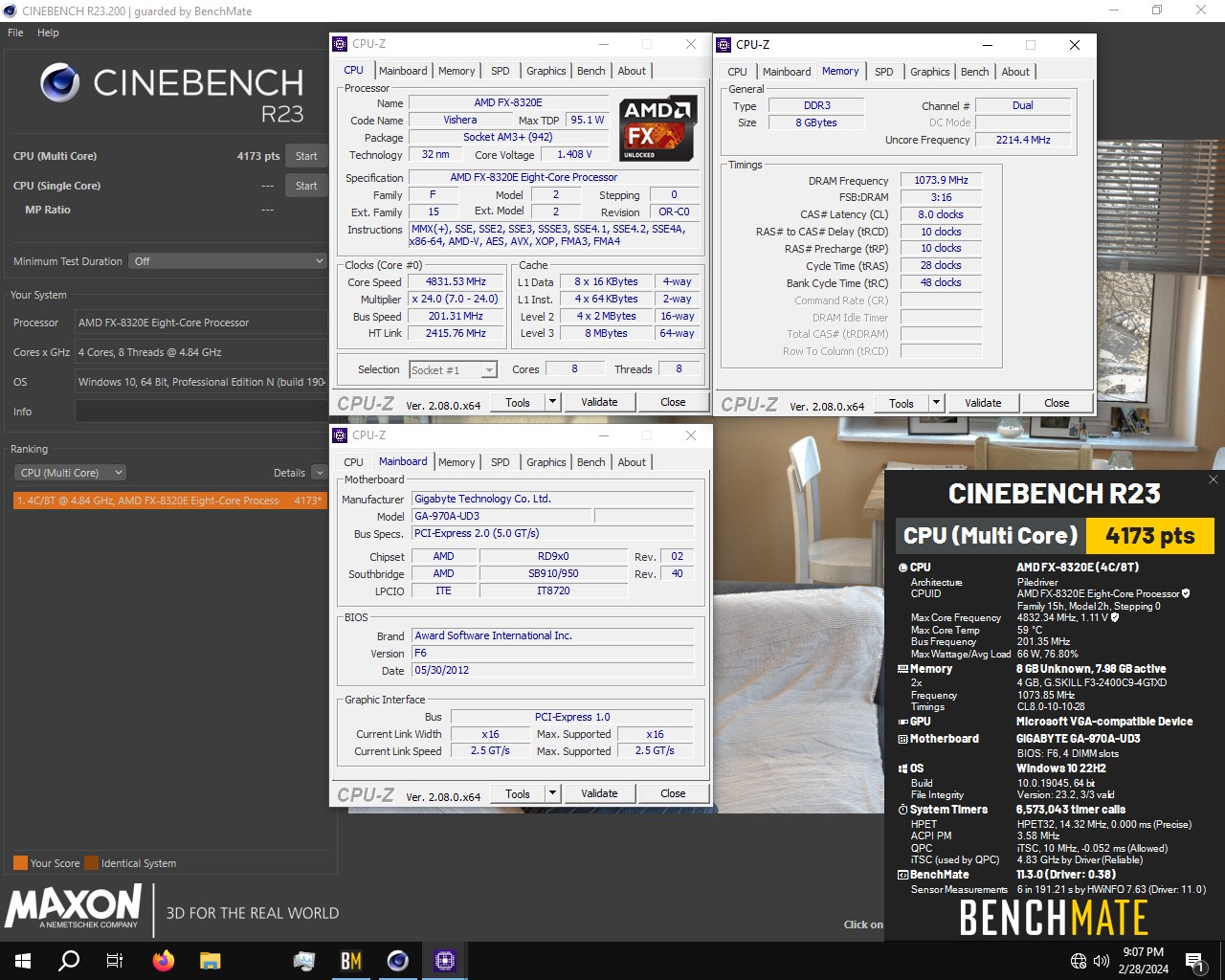Open Cinebench File menu
This screenshot has width=1225, height=980.
[15, 33]
